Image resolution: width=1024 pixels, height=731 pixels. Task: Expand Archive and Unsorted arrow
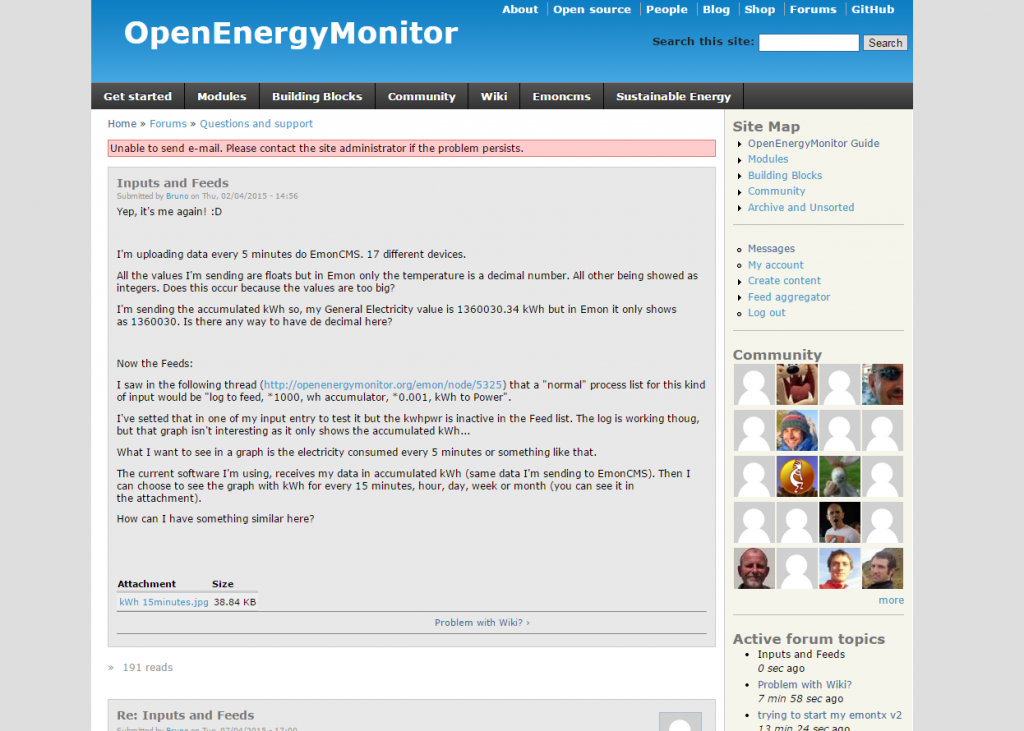pos(739,208)
